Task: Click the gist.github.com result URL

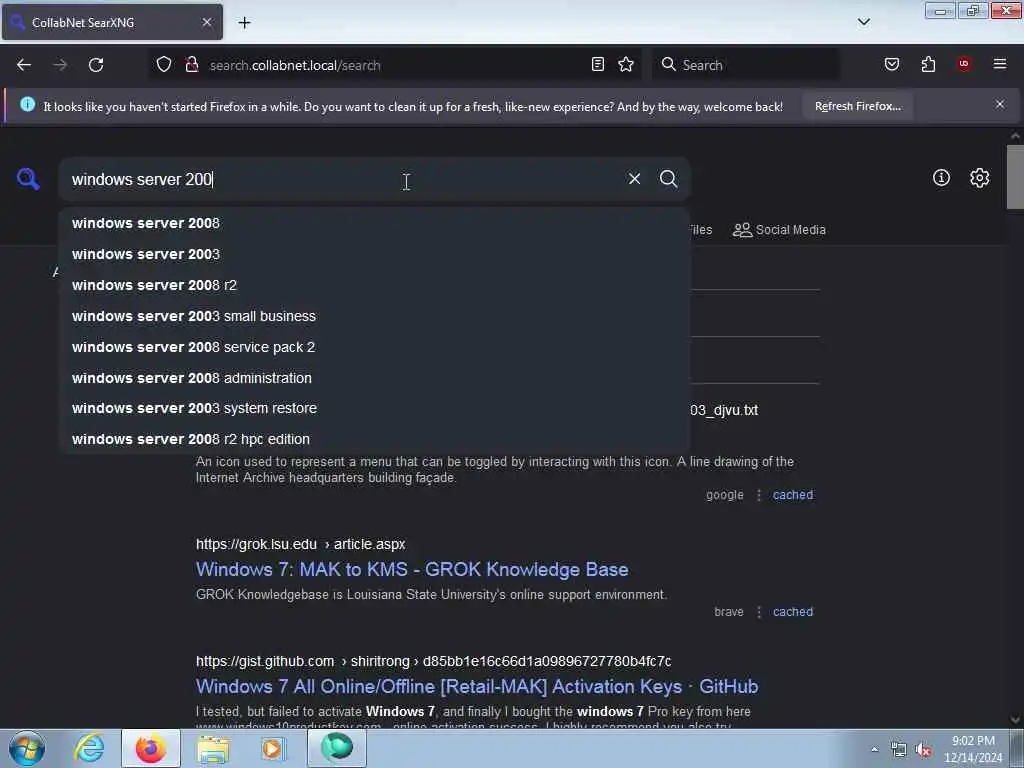Action: tap(434, 661)
